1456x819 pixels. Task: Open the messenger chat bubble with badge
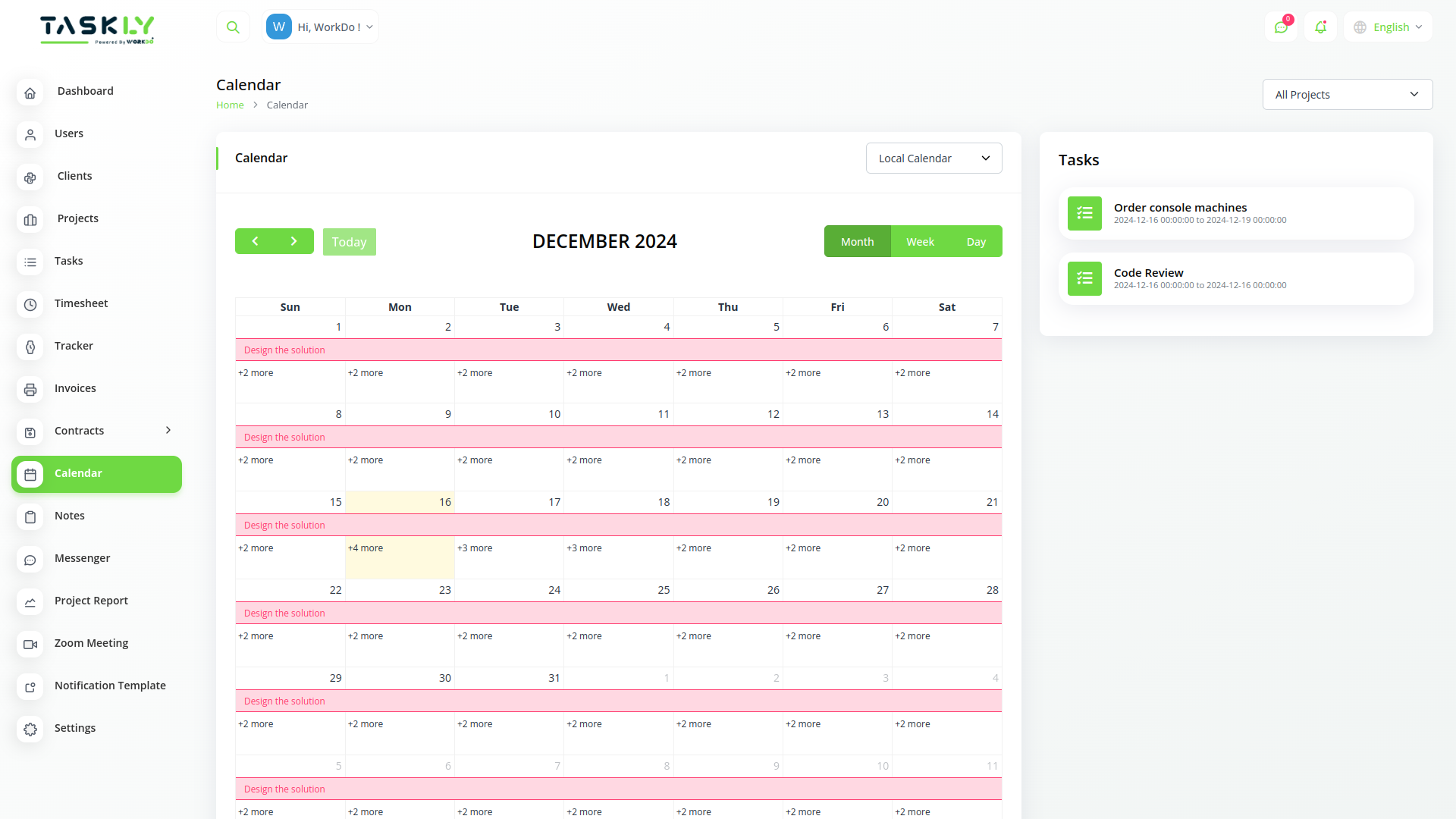point(1282,27)
